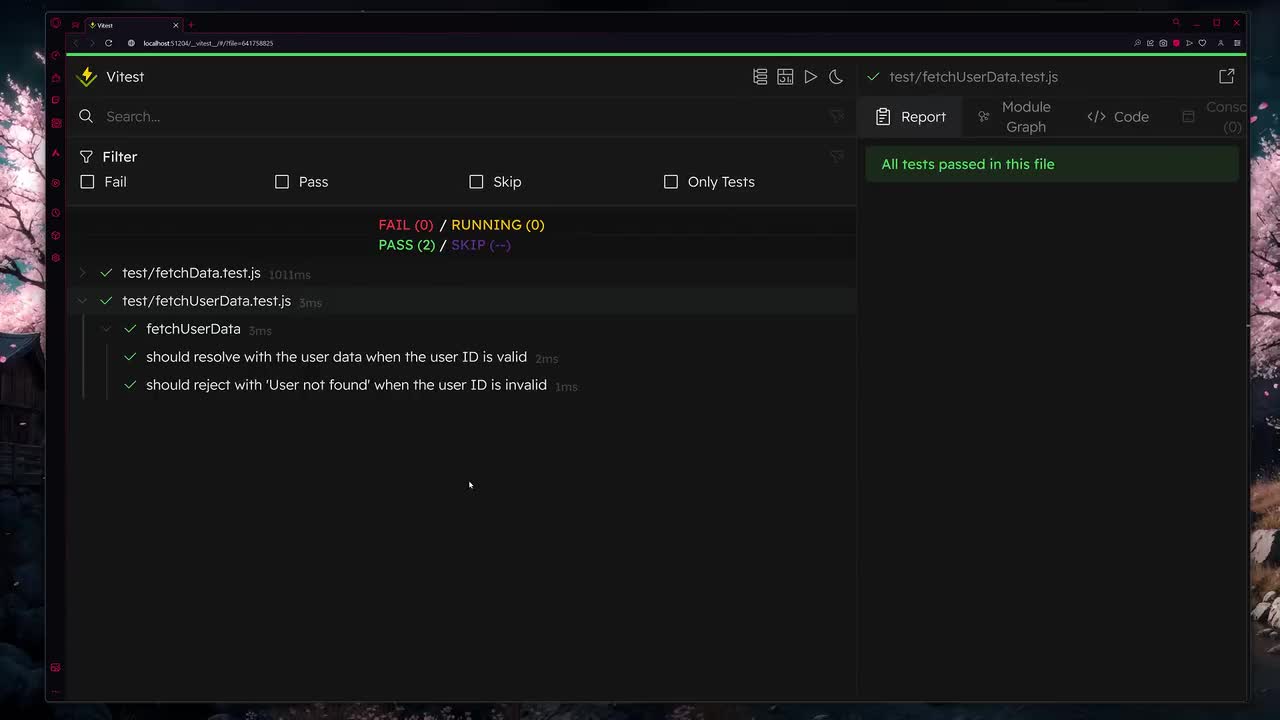Collapse the fetchUserData suite chevron
Image resolution: width=1280 pixels, height=720 pixels.
point(107,329)
